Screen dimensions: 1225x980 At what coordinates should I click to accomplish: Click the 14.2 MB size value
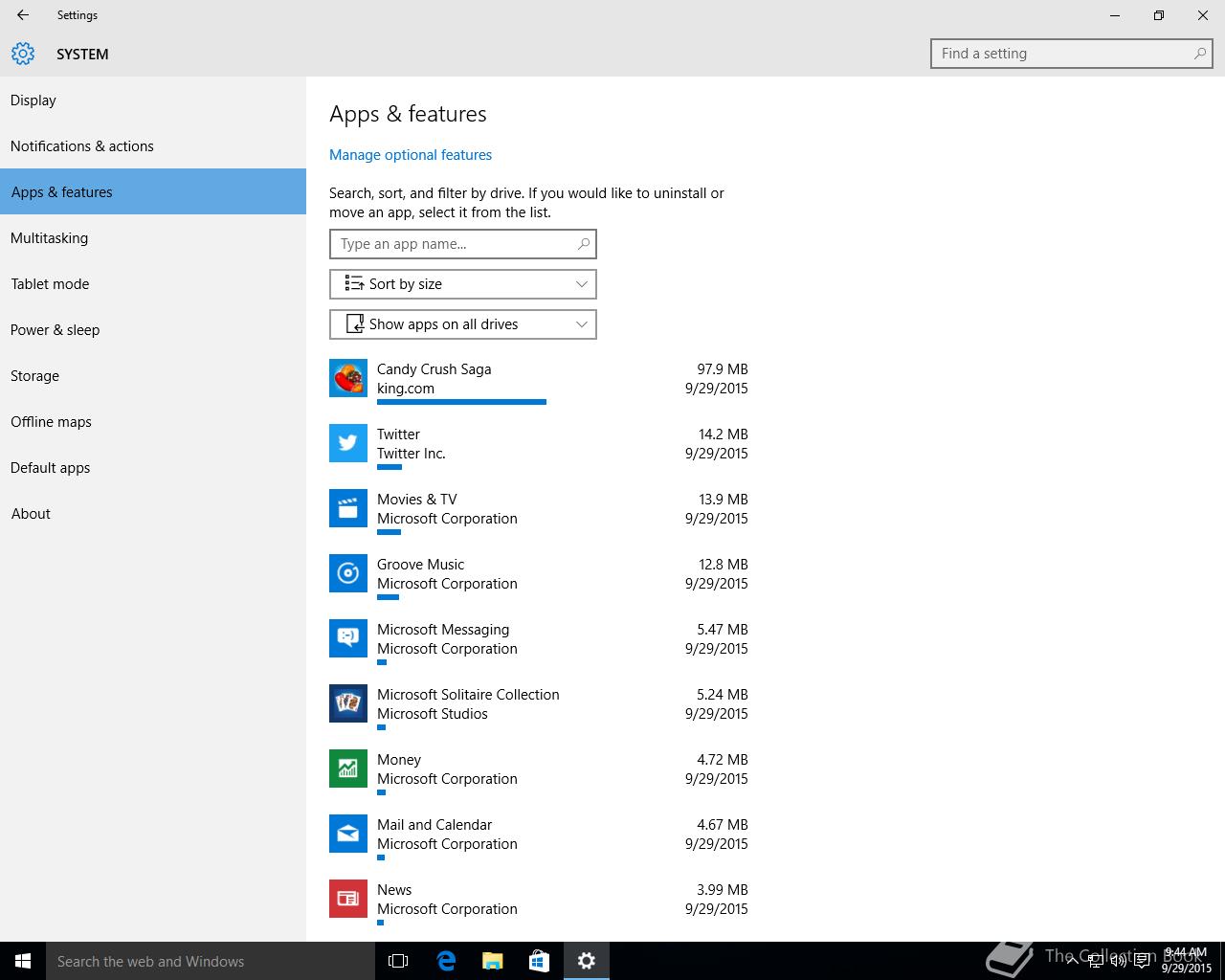pyautogui.click(x=724, y=434)
